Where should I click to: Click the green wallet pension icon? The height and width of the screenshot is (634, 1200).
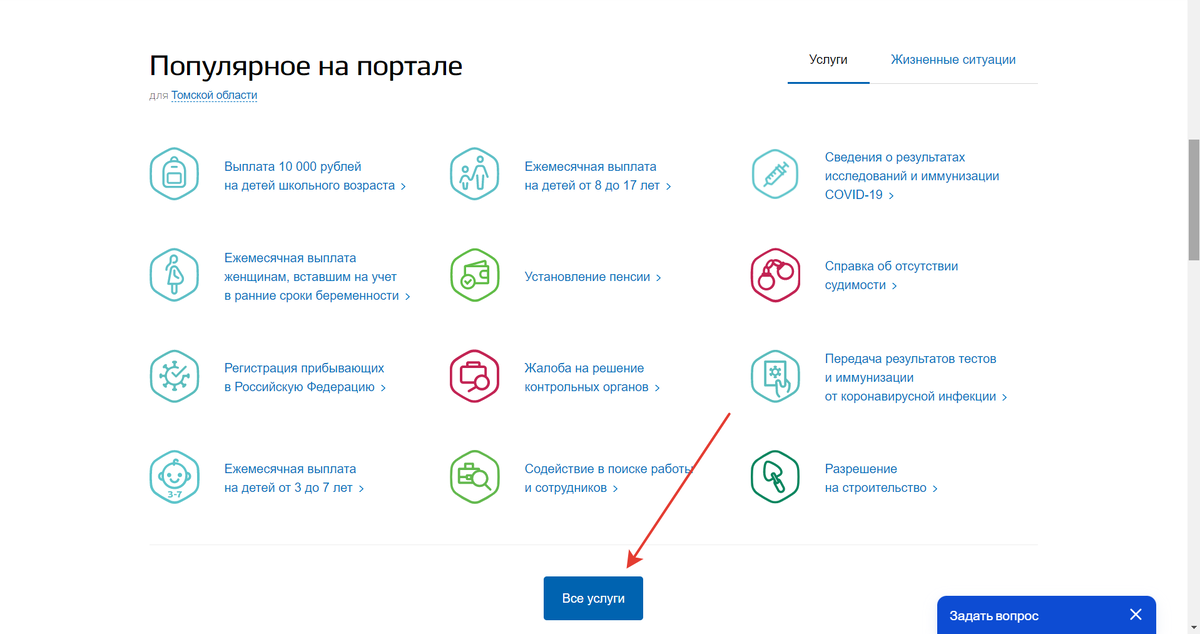pyautogui.click(x=474, y=275)
